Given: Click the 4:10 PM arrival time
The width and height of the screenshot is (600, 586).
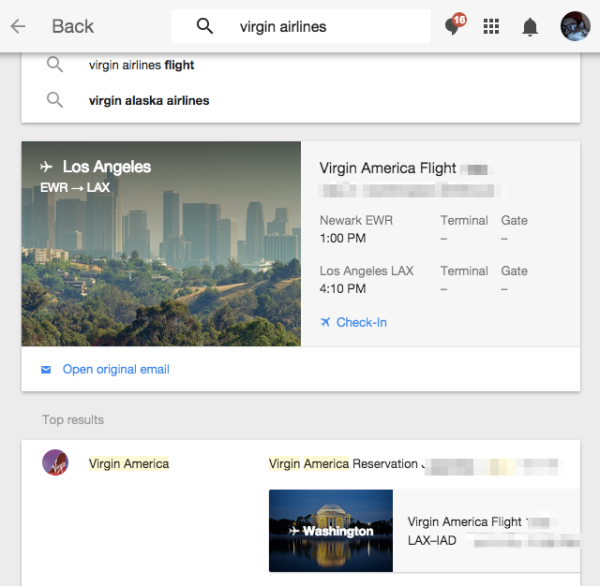Looking at the screenshot, I should (343, 289).
